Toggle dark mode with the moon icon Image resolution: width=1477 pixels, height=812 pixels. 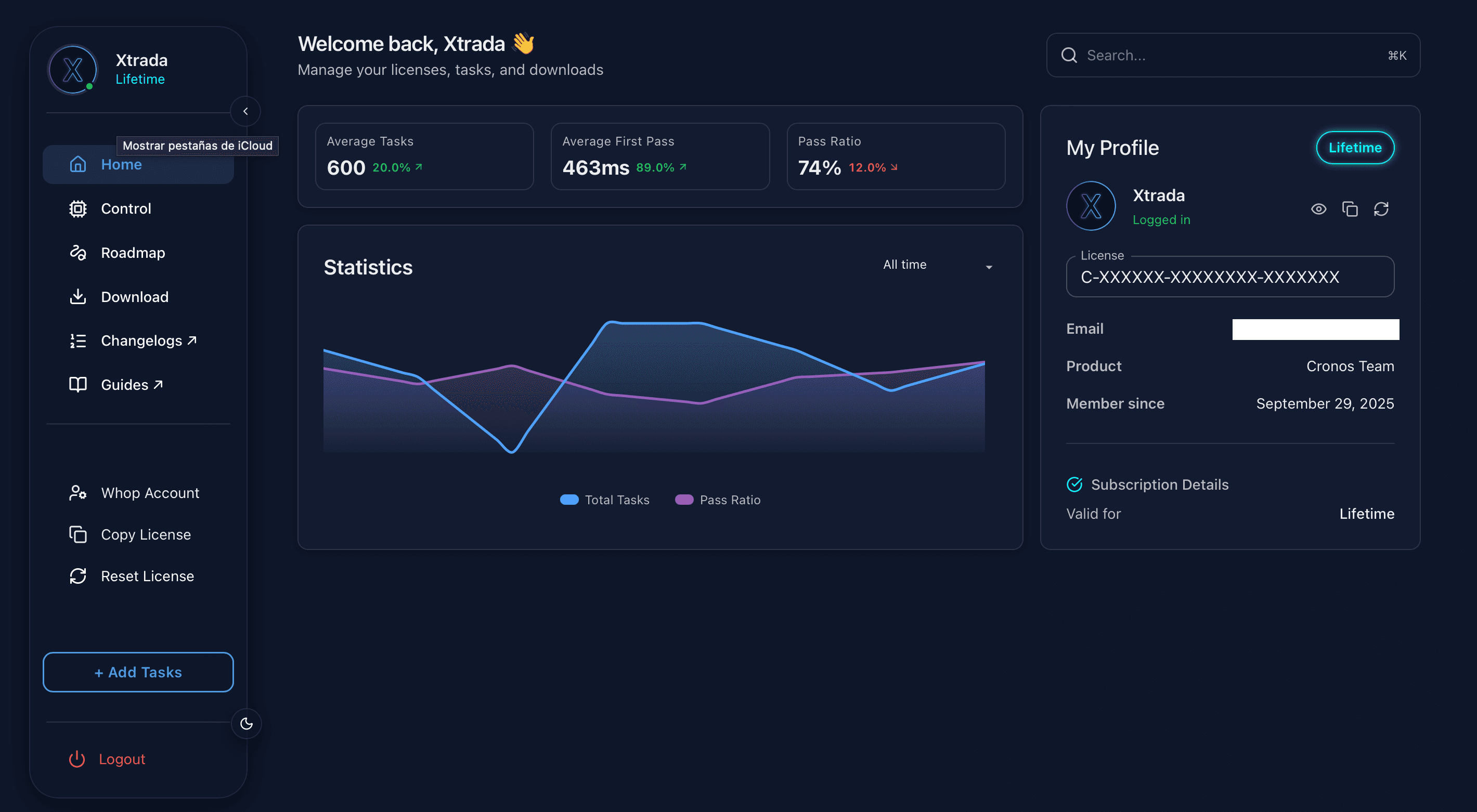point(246,723)
